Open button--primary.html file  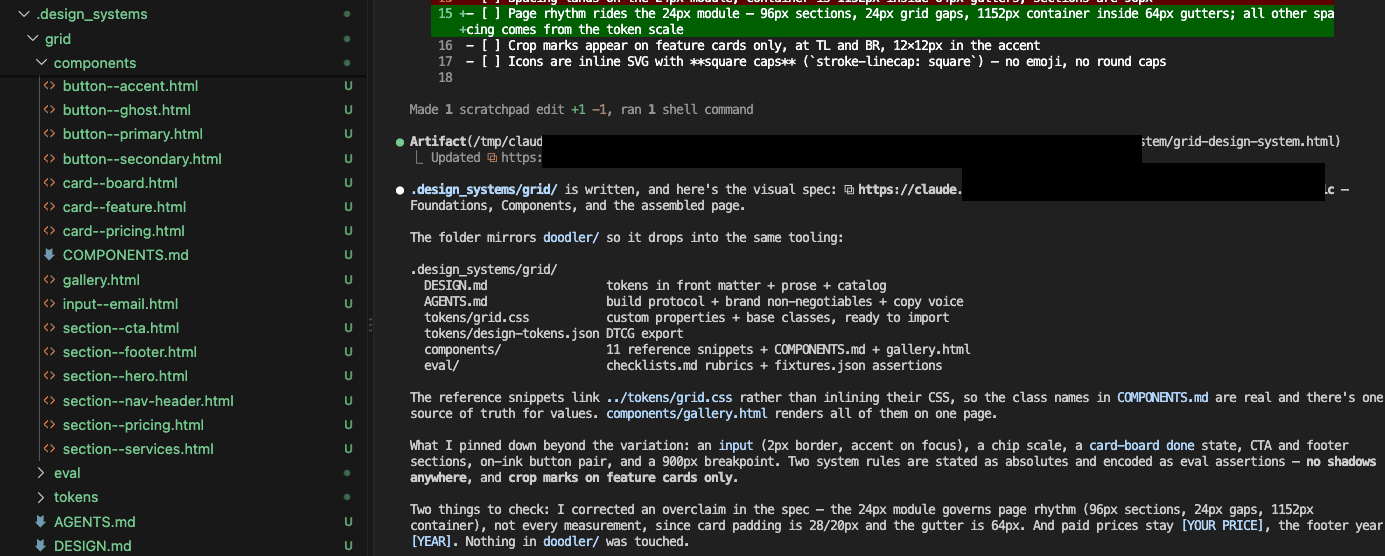coord(132,134)
